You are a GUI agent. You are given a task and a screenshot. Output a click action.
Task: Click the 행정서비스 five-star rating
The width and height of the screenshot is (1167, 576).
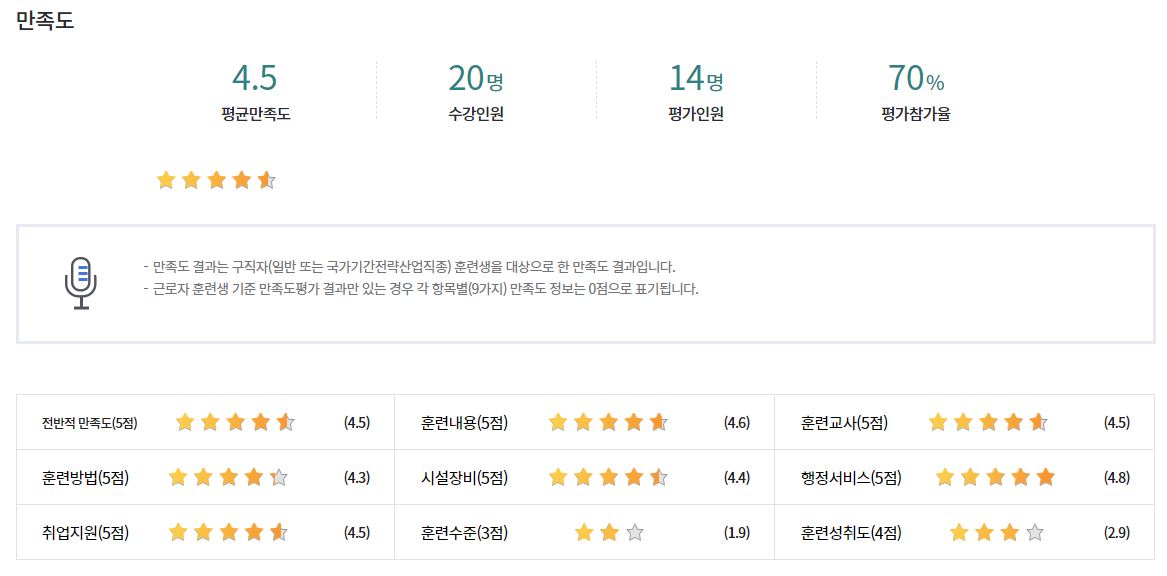click(995, 477)
